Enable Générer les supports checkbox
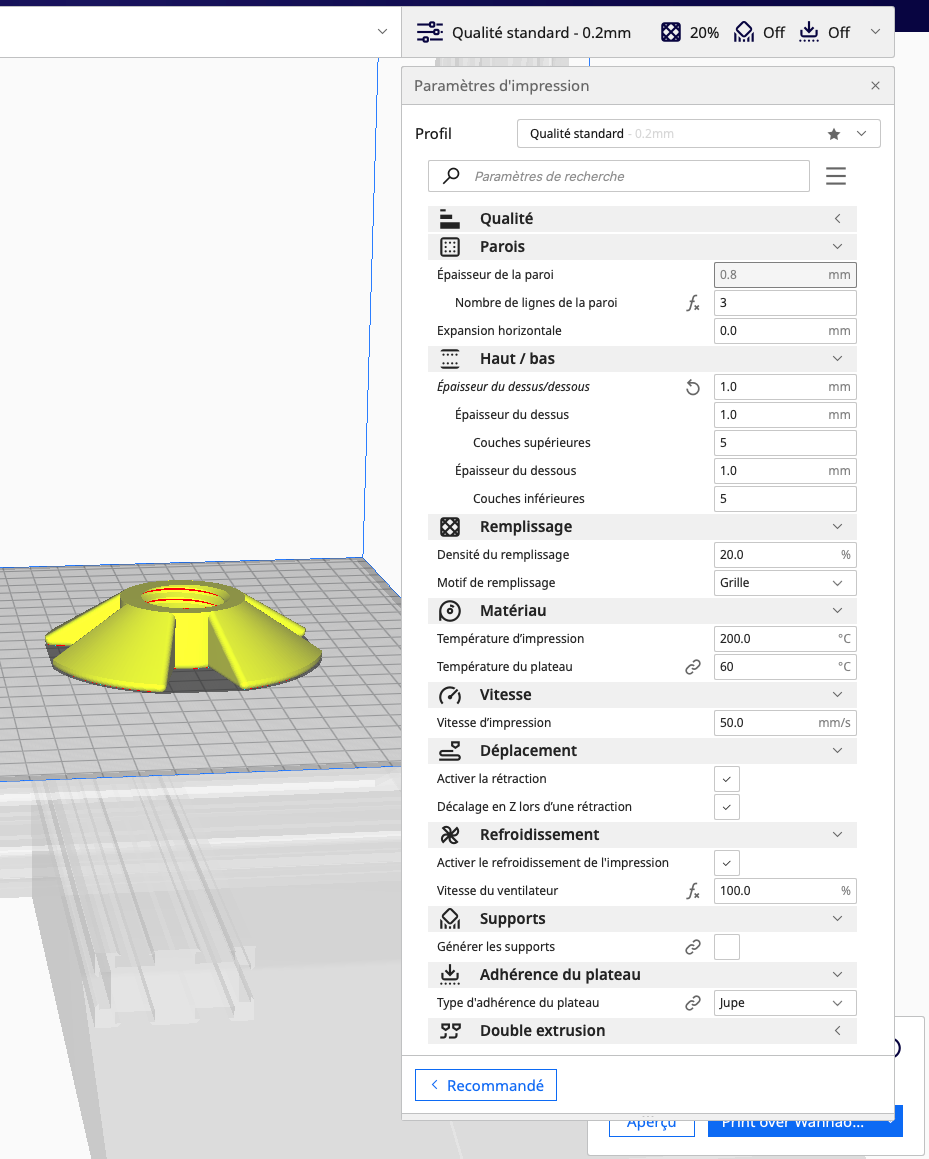Viewport: 929px width, 1159px height. (x=726, y=947)
